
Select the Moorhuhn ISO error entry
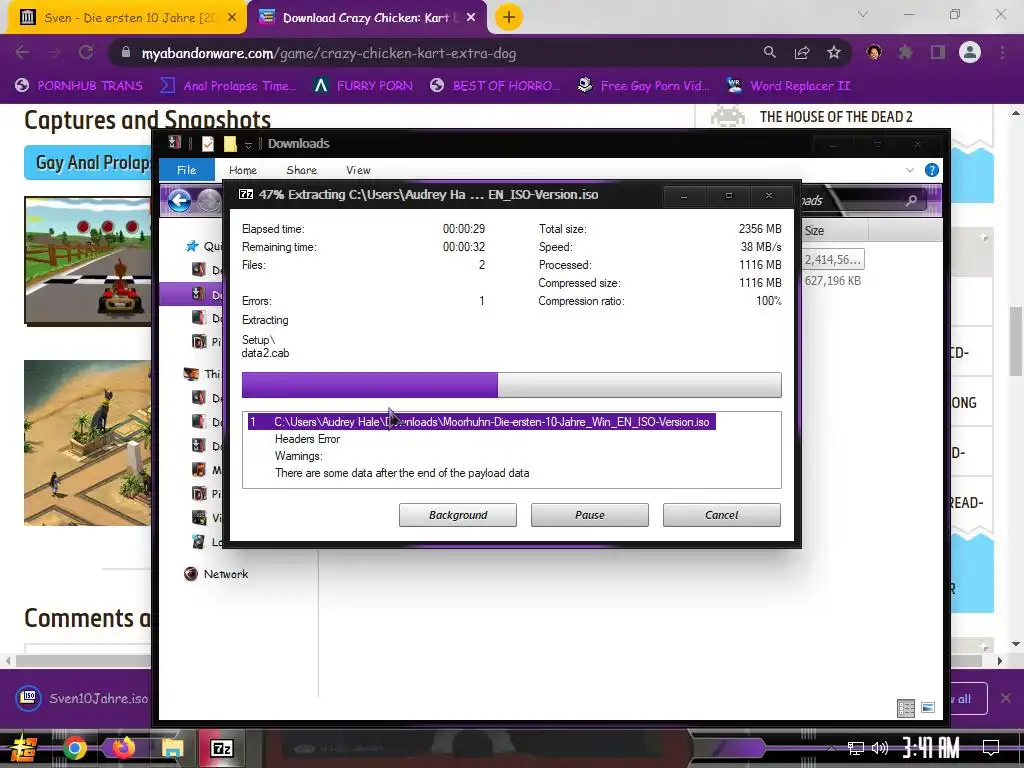click(x=482, y=422)
